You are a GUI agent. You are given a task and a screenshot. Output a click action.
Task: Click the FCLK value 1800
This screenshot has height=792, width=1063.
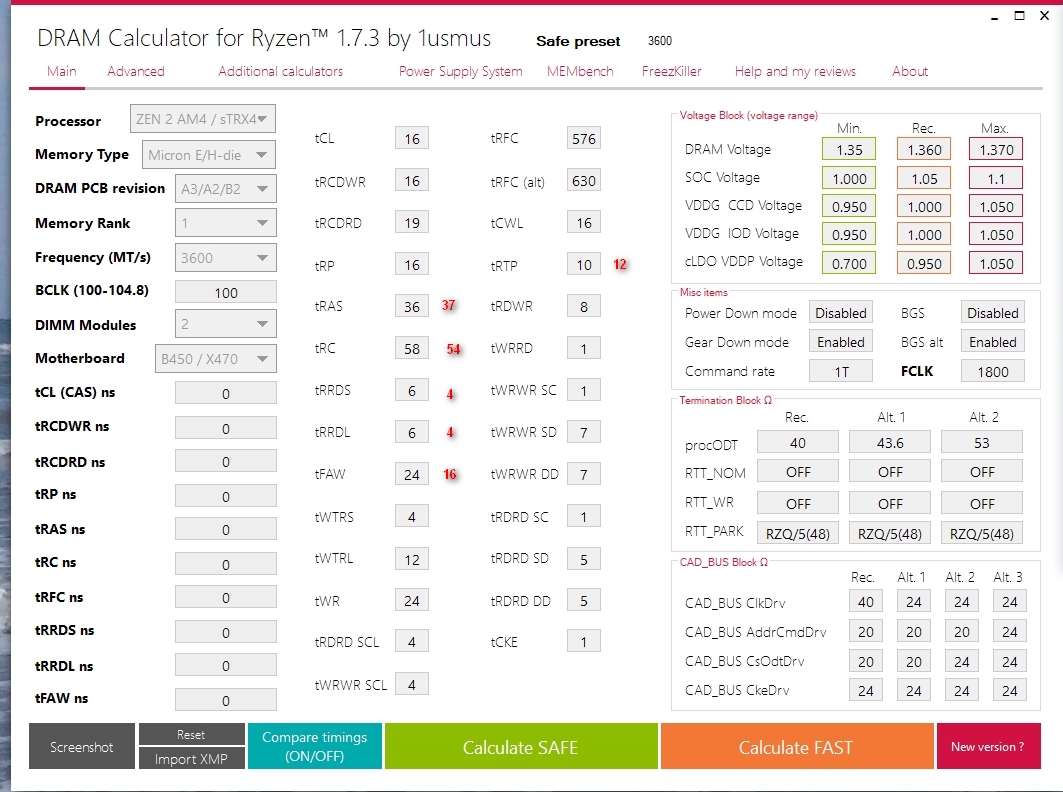[x=992, y=371]
